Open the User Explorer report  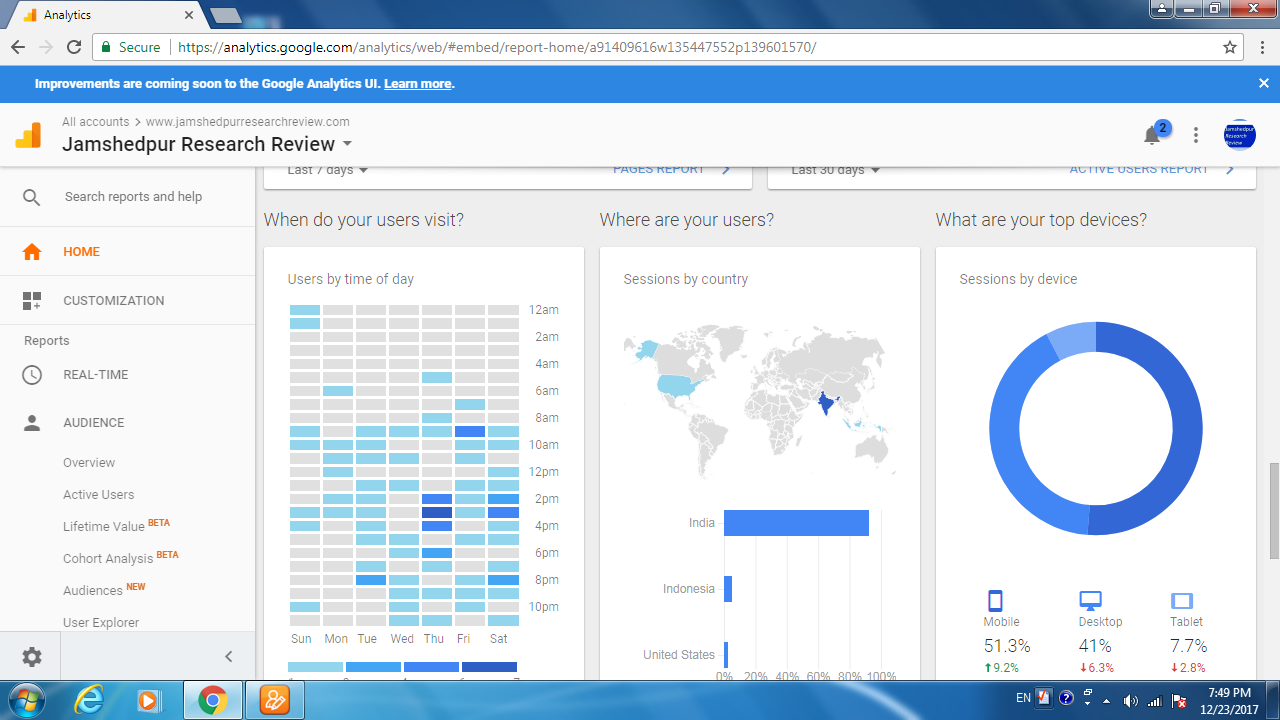[101, 622]
